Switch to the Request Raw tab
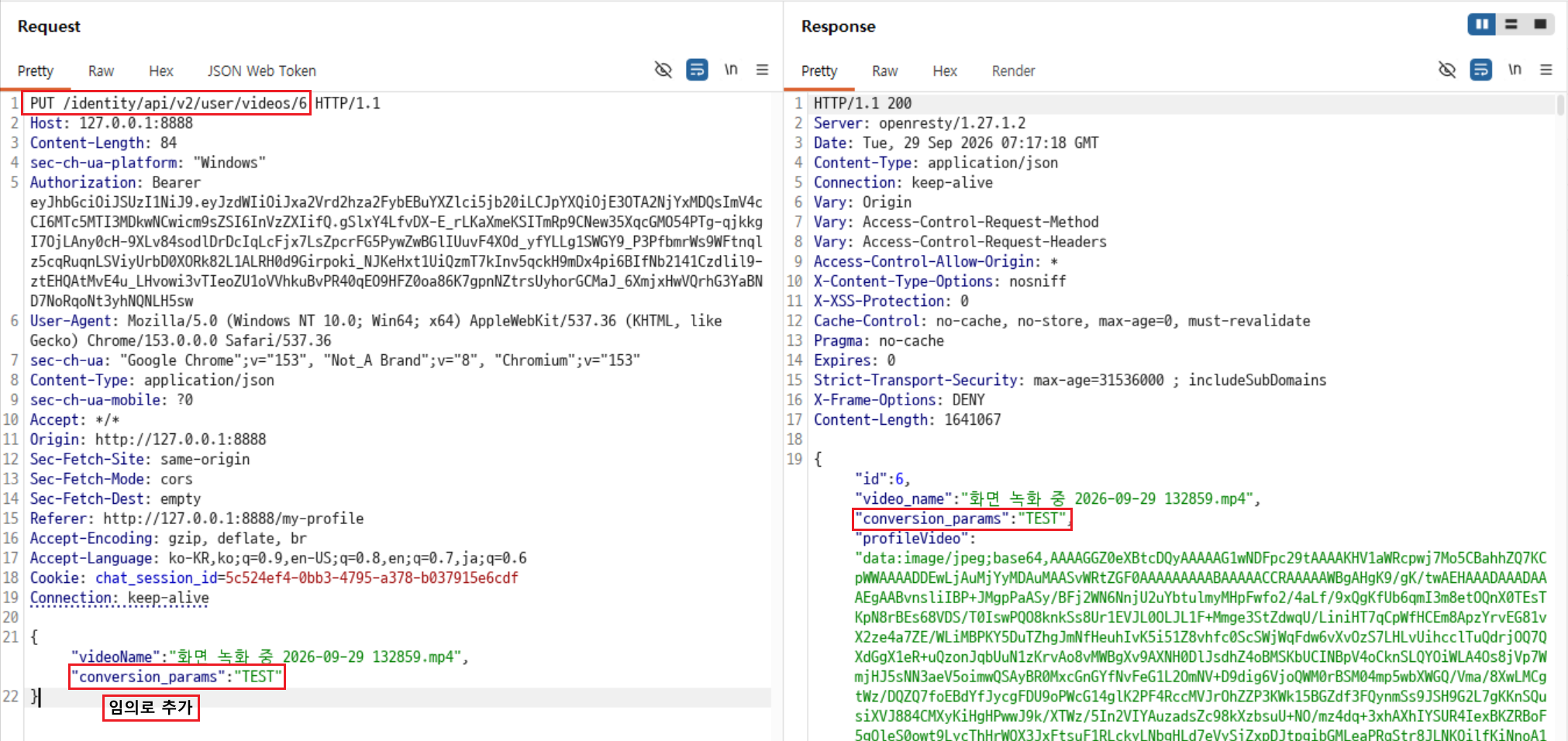Image resolution: width=1568 pixels, height=741 pixels. 101,71
